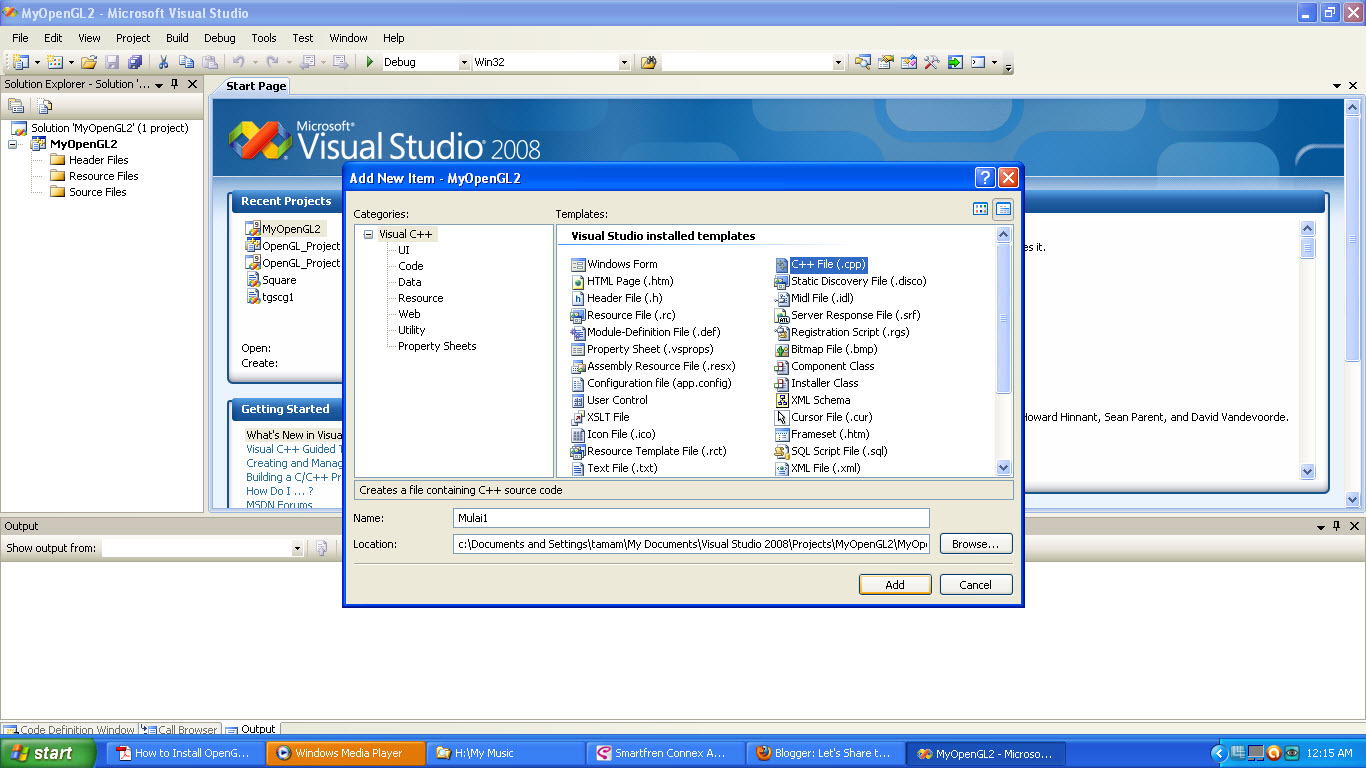Screen dimensions: 1366x768
Task: Select the Text File (.txt) template
Action: tap(614, 468)
